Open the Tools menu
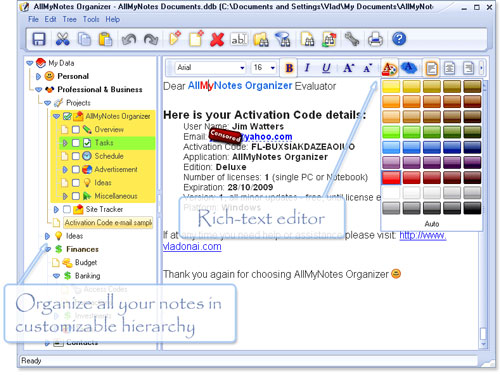The image size is (500, 375). [91, 19]
